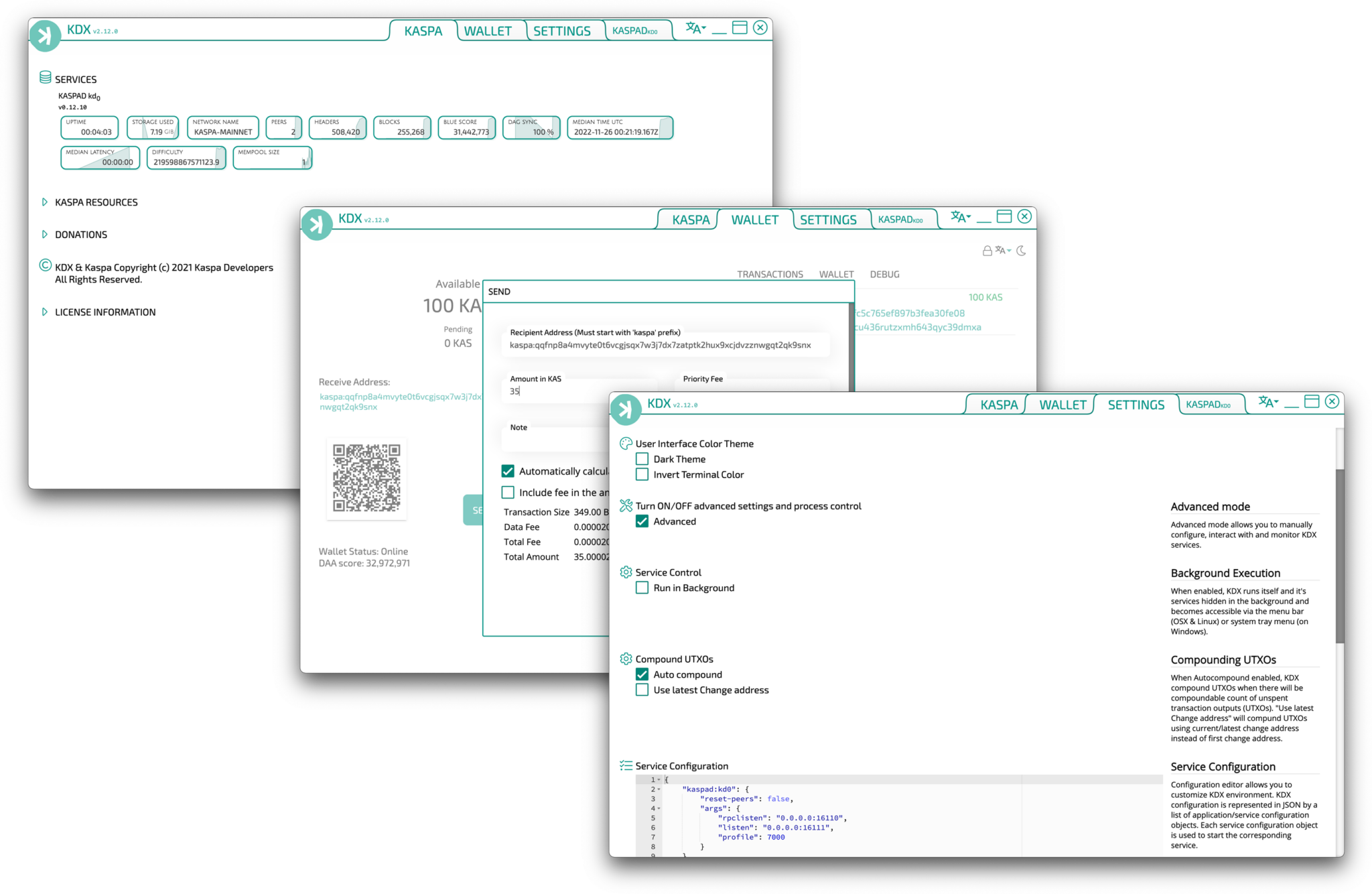Click the wallet QR code image

point(366,478)
